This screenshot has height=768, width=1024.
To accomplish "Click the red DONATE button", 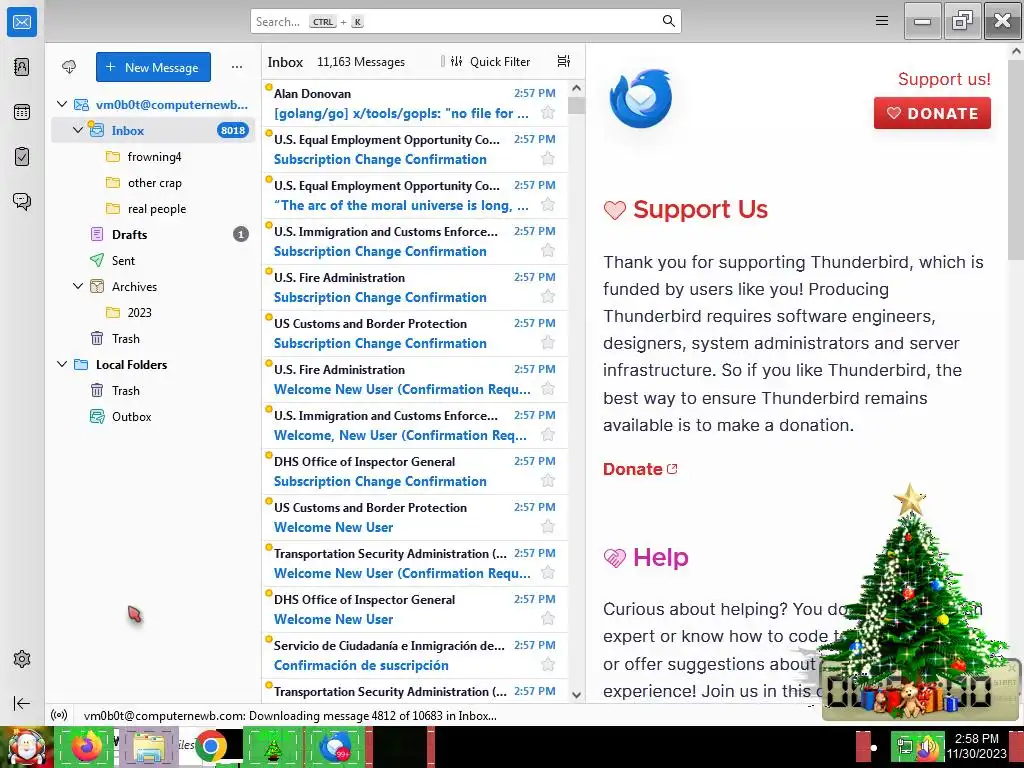I will 932,113.
